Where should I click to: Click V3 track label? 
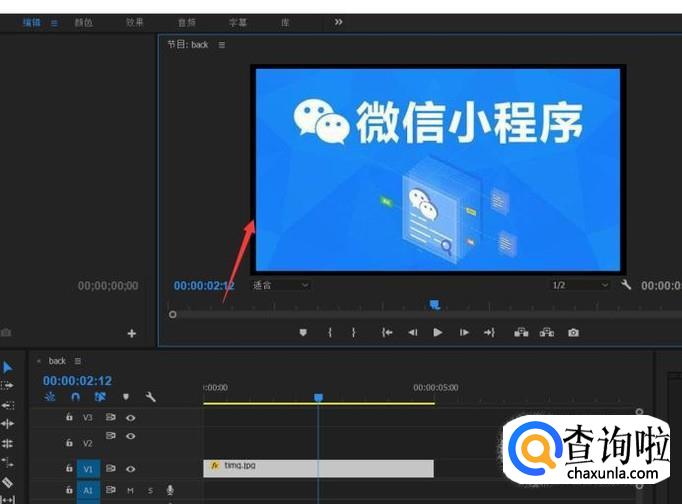pyautogui.click(x=87, y=417)
